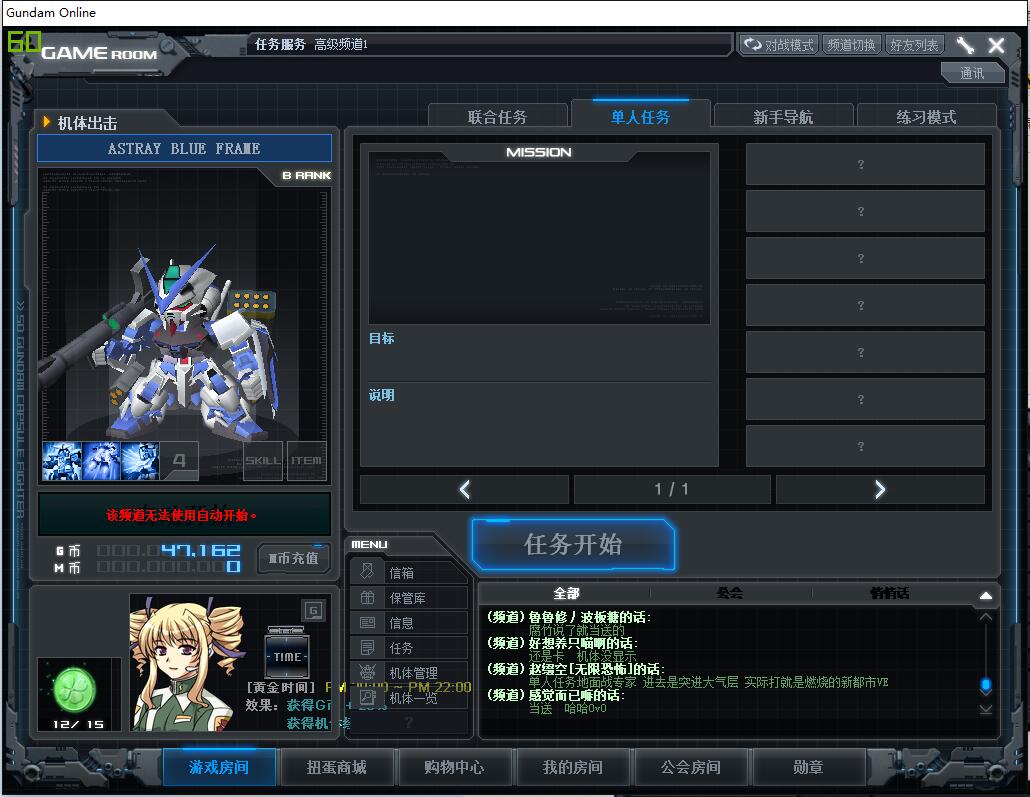The image size is (1030, 797).
Task: Click M币充值 recharge button
Action: pyautogui.click(x=293, y=558)
